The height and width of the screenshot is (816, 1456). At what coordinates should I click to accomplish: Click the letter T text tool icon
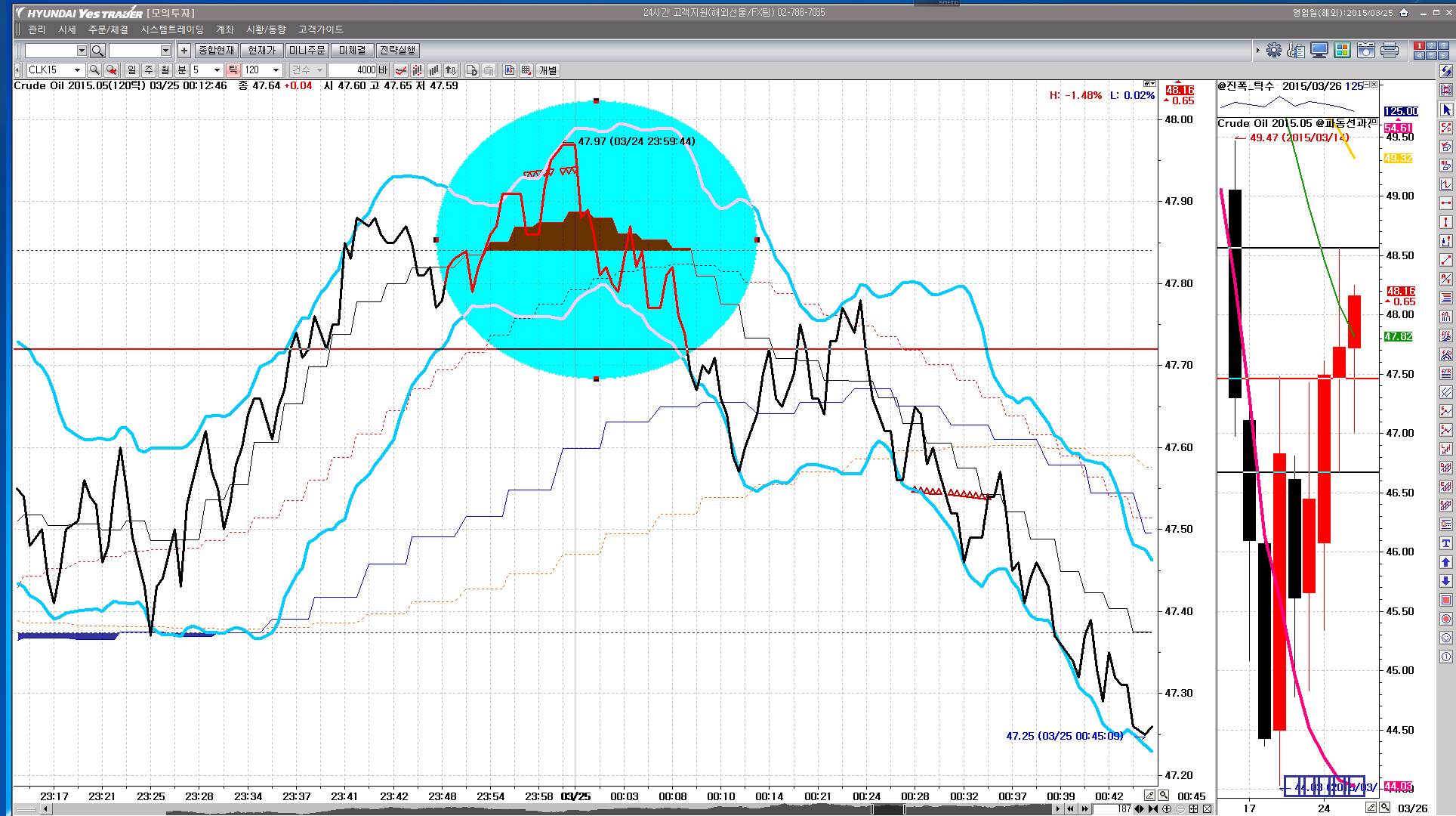pos(1446,543)
